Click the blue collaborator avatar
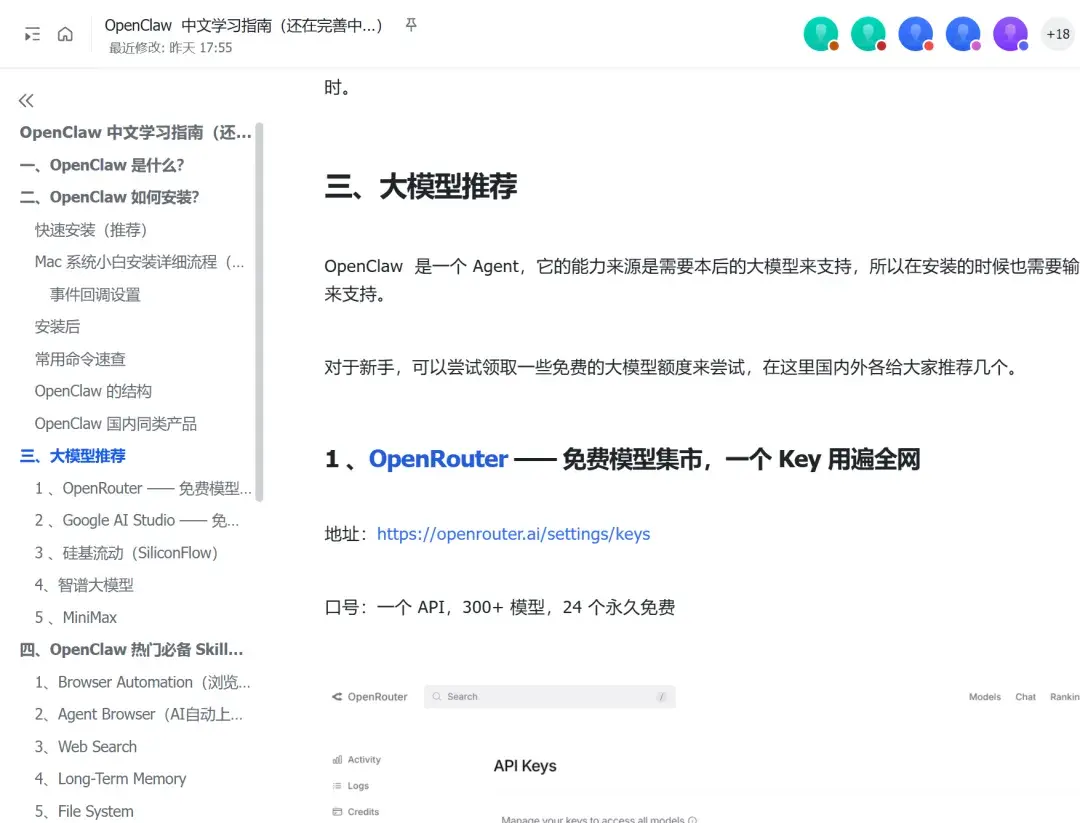Image resolution: width=1080 pixels, height=823 pixels. (x=915, y=33)
